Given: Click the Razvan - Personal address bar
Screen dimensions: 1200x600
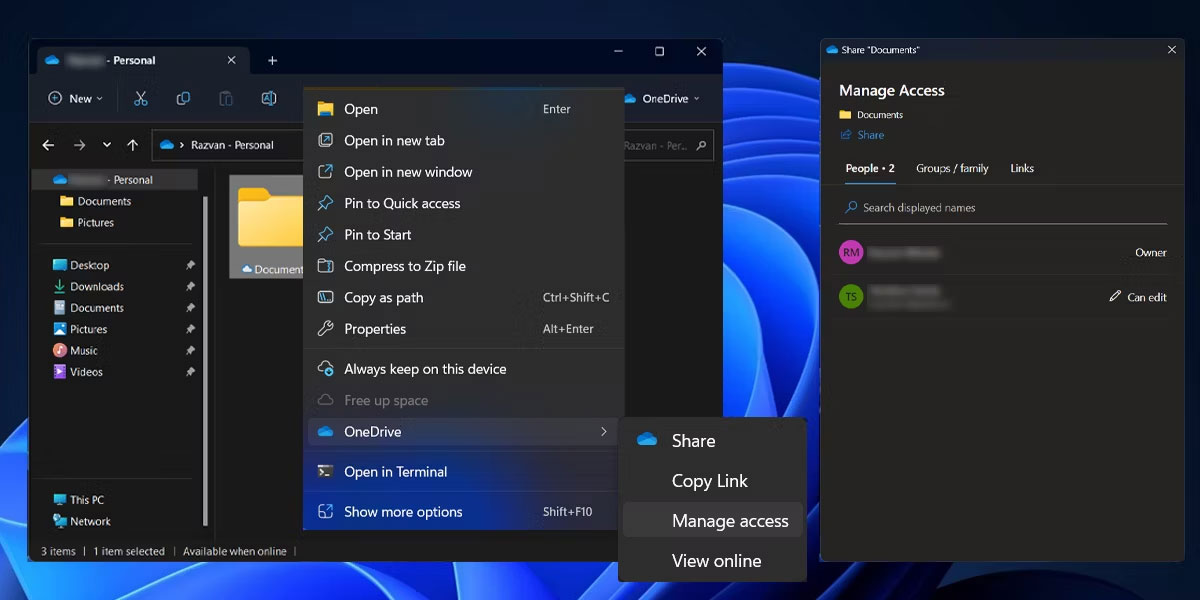Looking at the screenshot, I should tap(228, 145).
